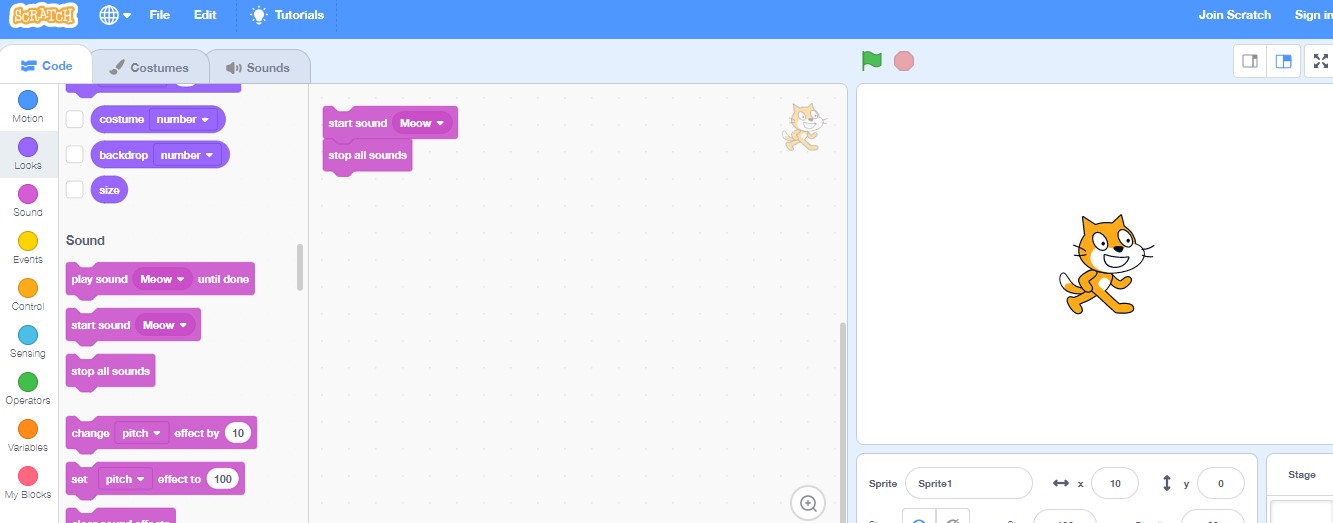Screen dimensions: 1333x523
Task: Expand pitch dropdown in change effect block
Action: click(x=142, y=433)
